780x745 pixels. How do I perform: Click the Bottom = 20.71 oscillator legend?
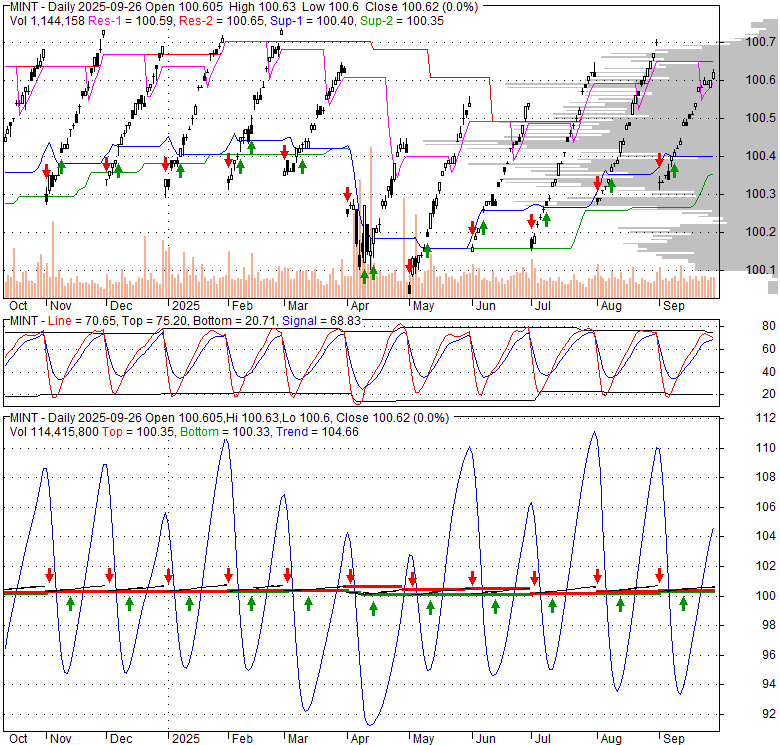235,321
